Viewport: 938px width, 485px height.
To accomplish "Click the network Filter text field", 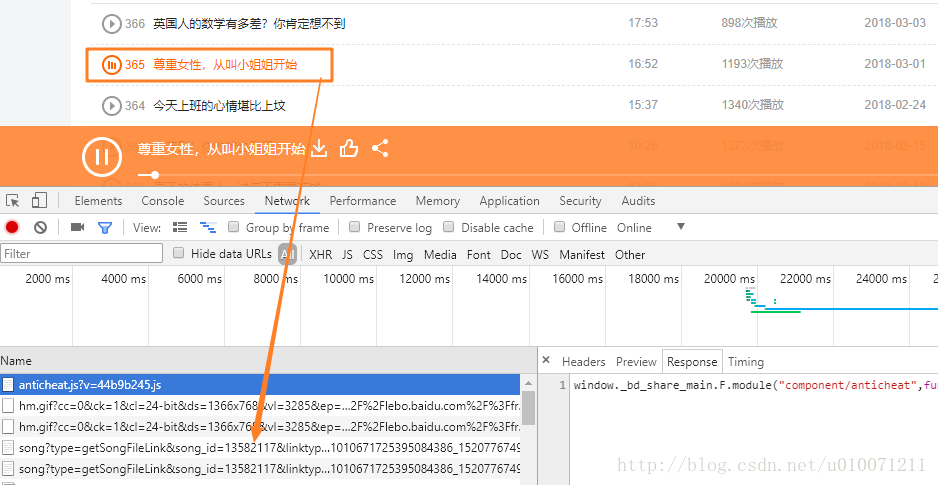I will [81, 254].
